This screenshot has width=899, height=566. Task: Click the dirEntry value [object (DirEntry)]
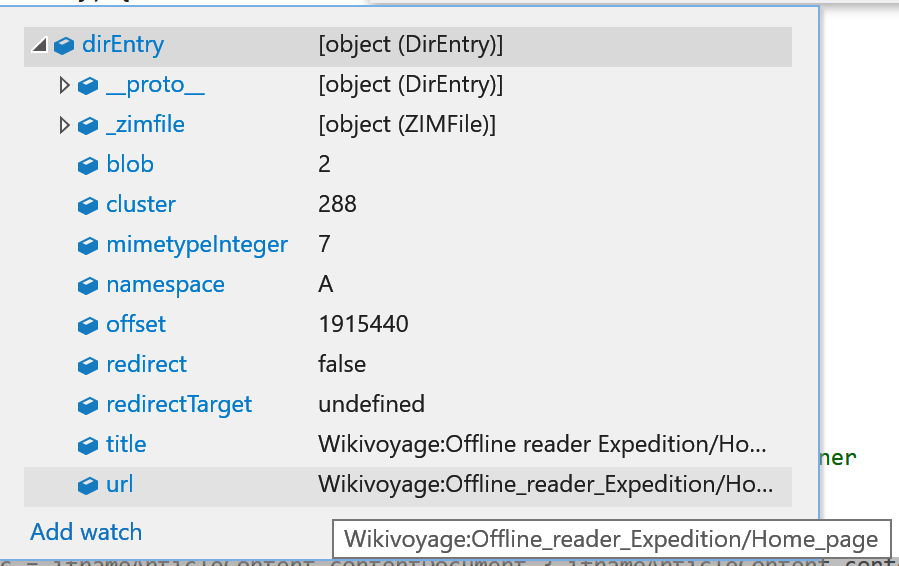pyautogui.click(x=411, y=45)
